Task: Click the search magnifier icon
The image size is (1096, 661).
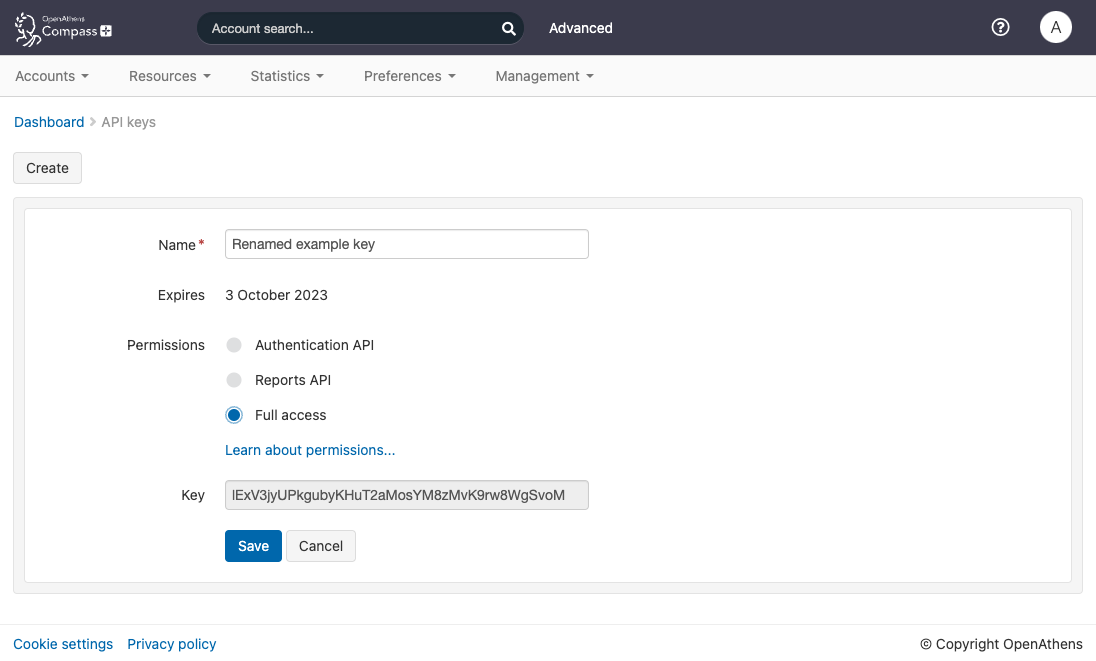Action: [x=508, y=28]
